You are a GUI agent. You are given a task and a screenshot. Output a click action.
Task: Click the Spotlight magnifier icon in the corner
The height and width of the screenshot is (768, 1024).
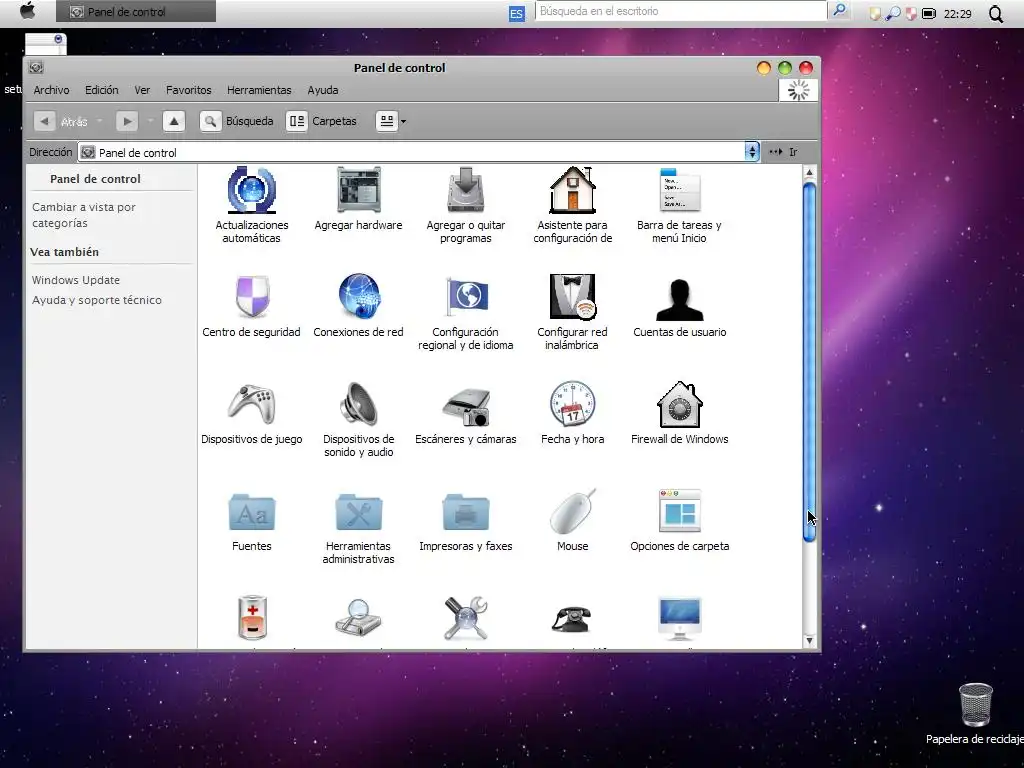[995, 13]
